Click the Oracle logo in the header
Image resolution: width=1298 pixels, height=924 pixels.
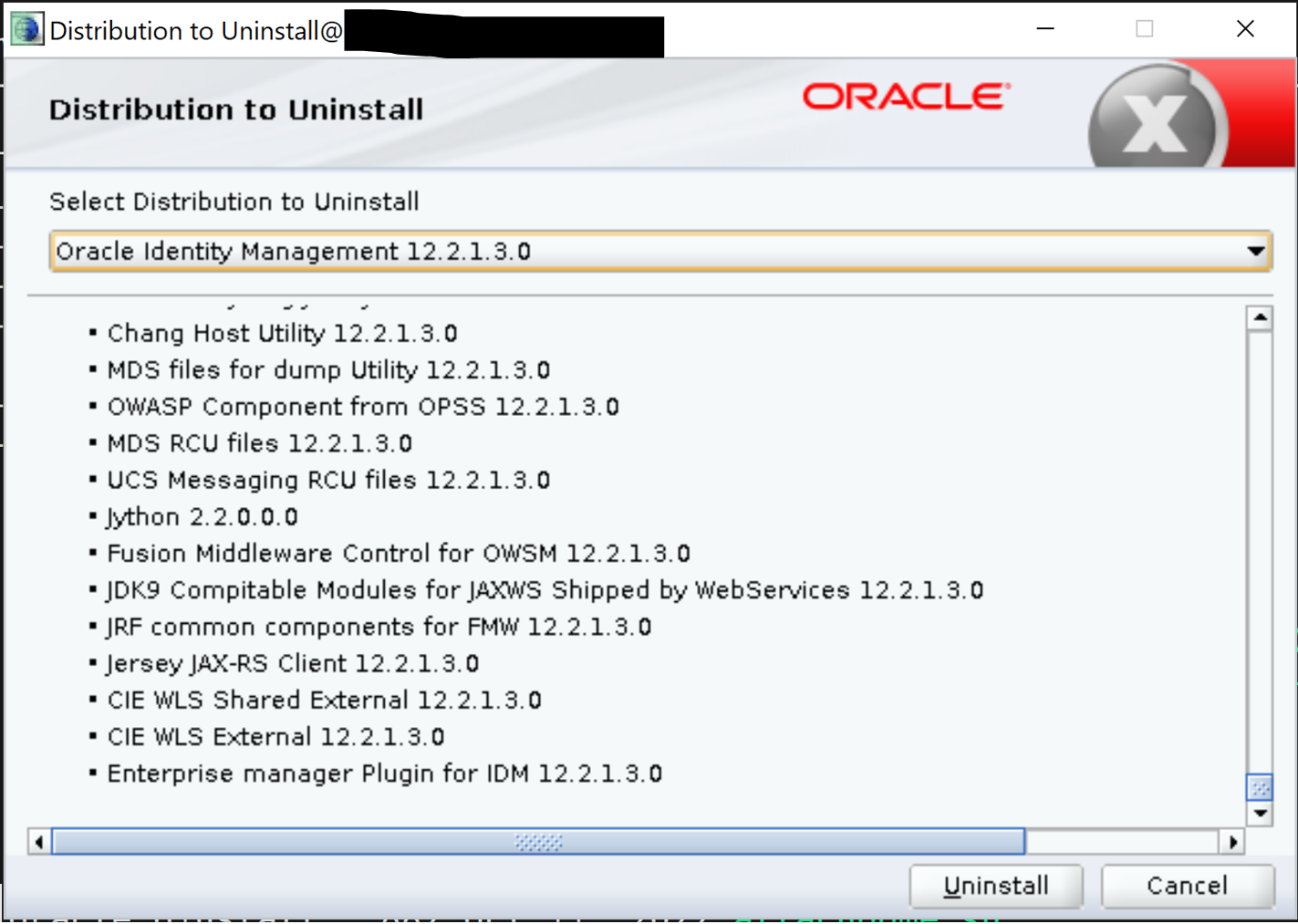[x=906, y=97]
